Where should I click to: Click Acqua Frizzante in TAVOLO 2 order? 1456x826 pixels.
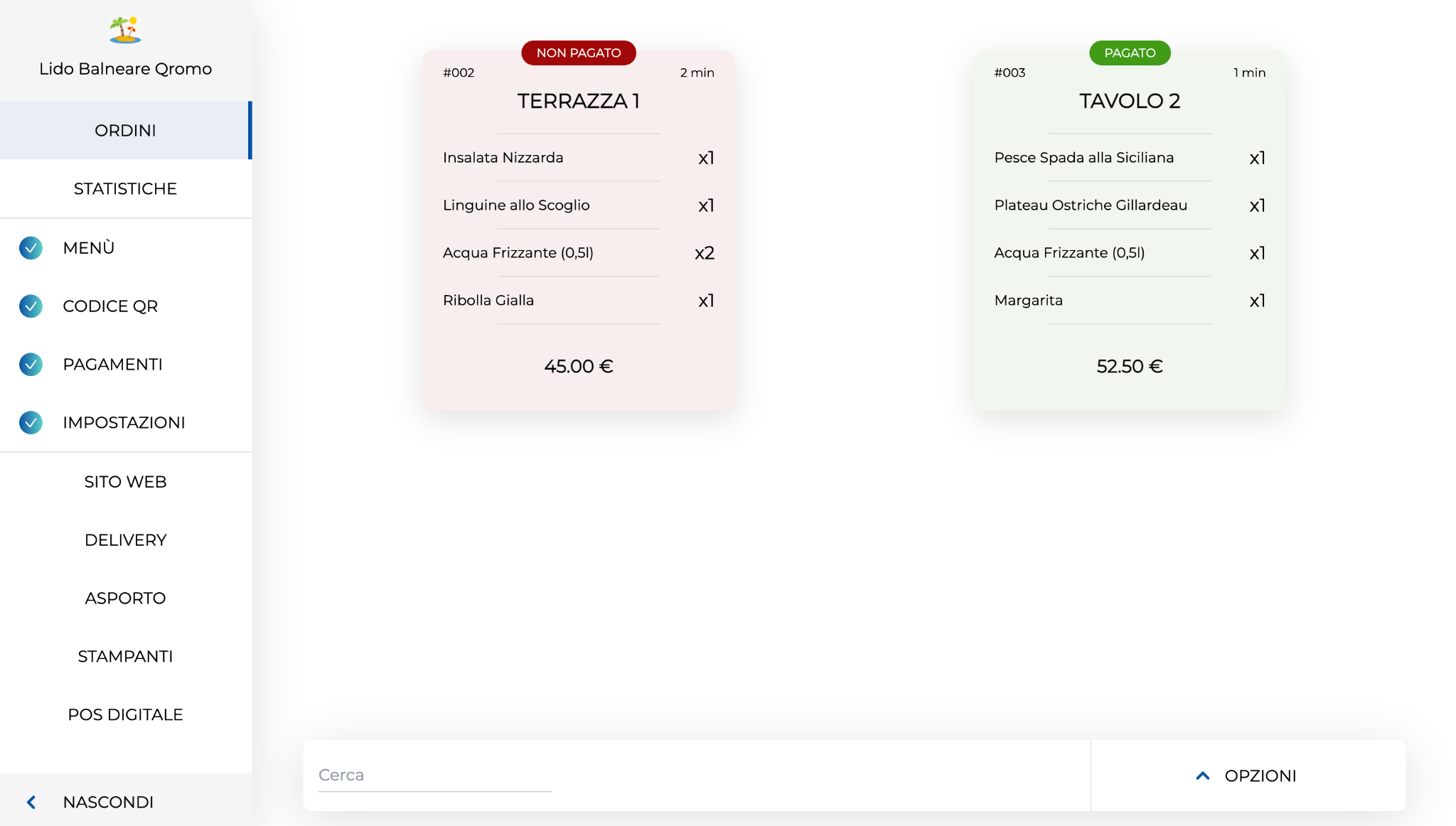pos(1069,252)
